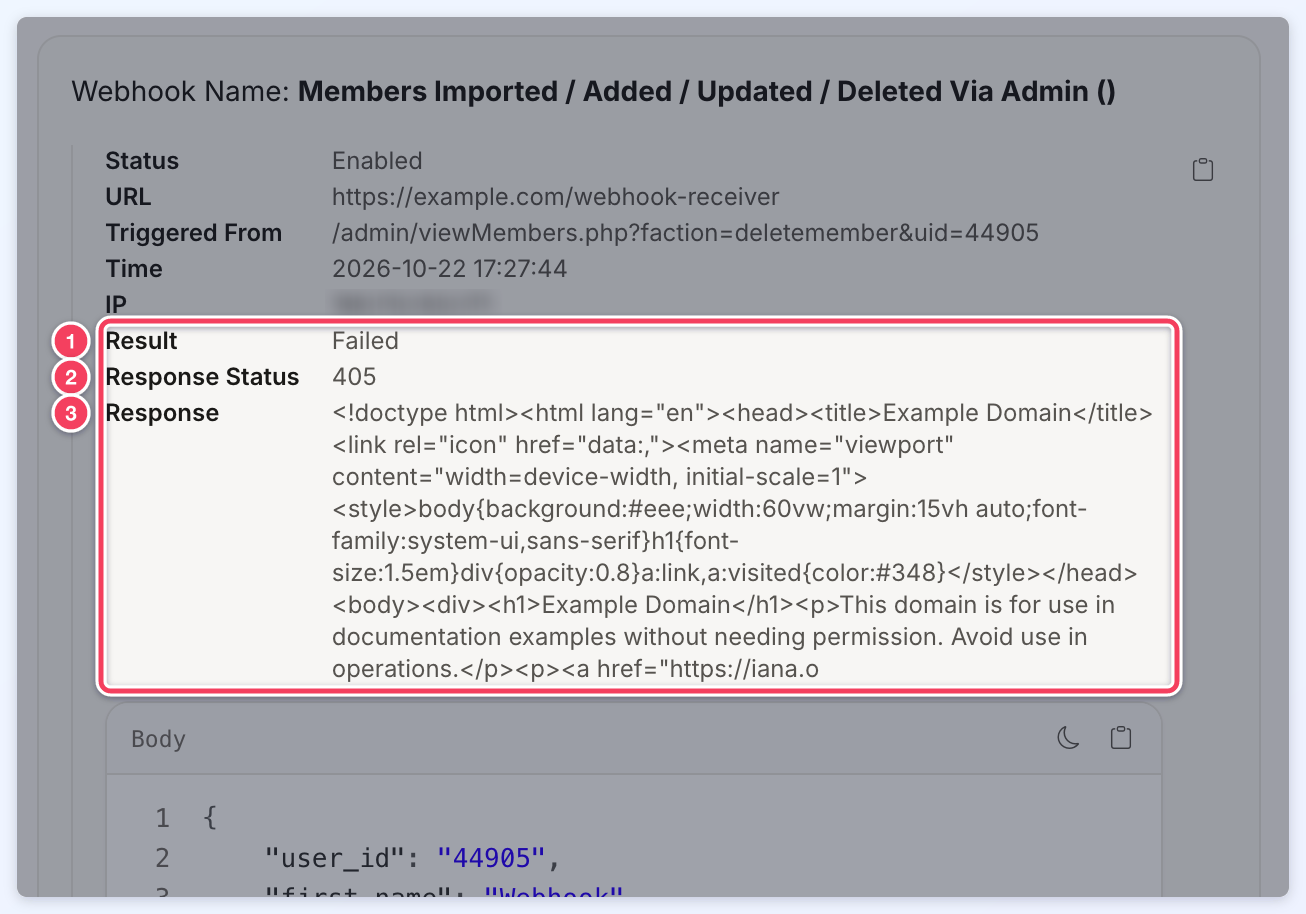The height and width of the screenshot is (914, 1306).
Task: Click the 'Body' panel header label
Action: coord(159,739)
